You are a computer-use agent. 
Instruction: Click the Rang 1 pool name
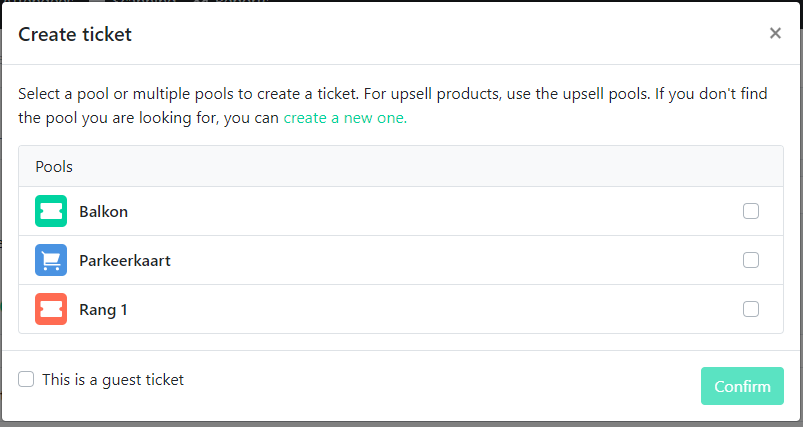coord(103,310)
